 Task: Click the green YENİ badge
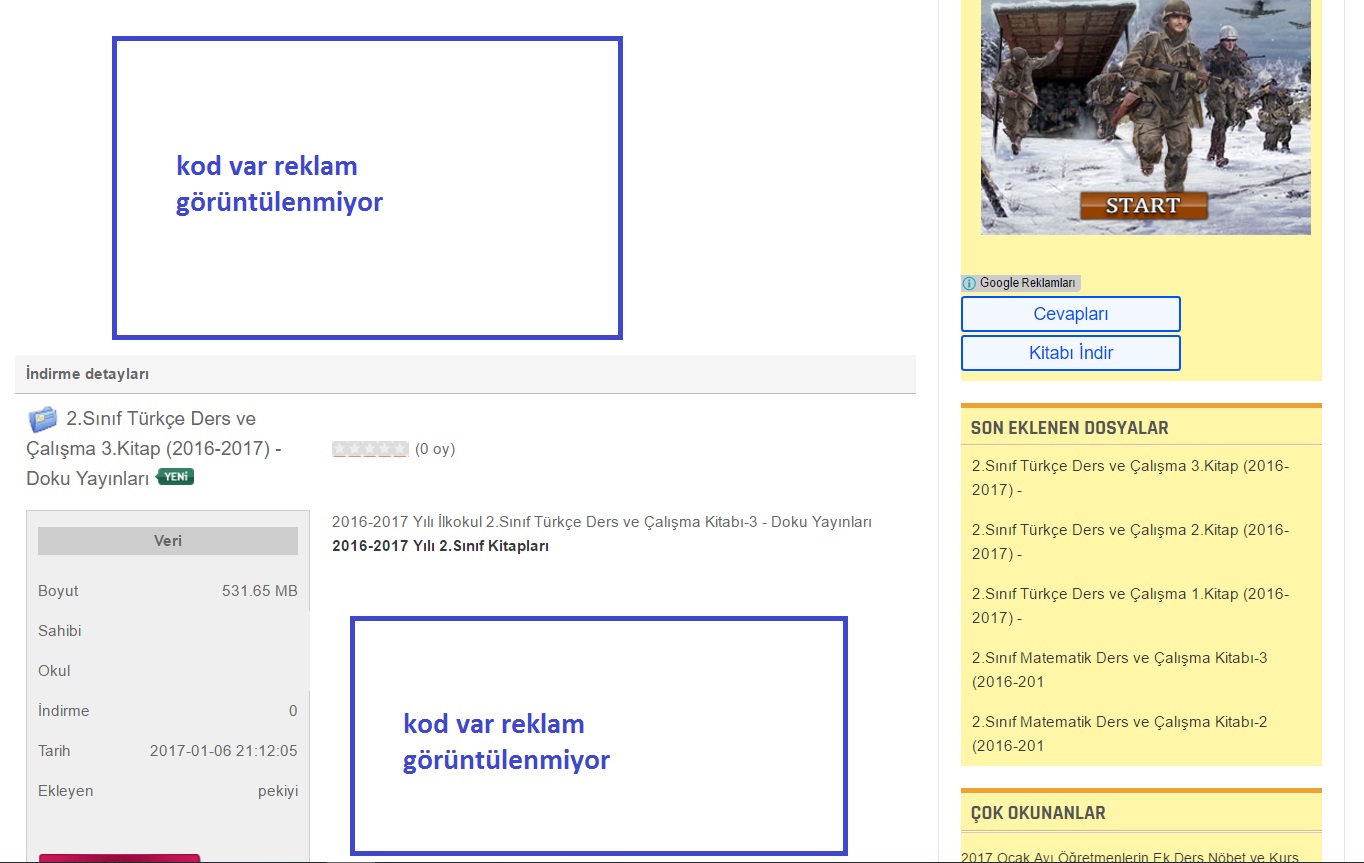pos(175,477)
